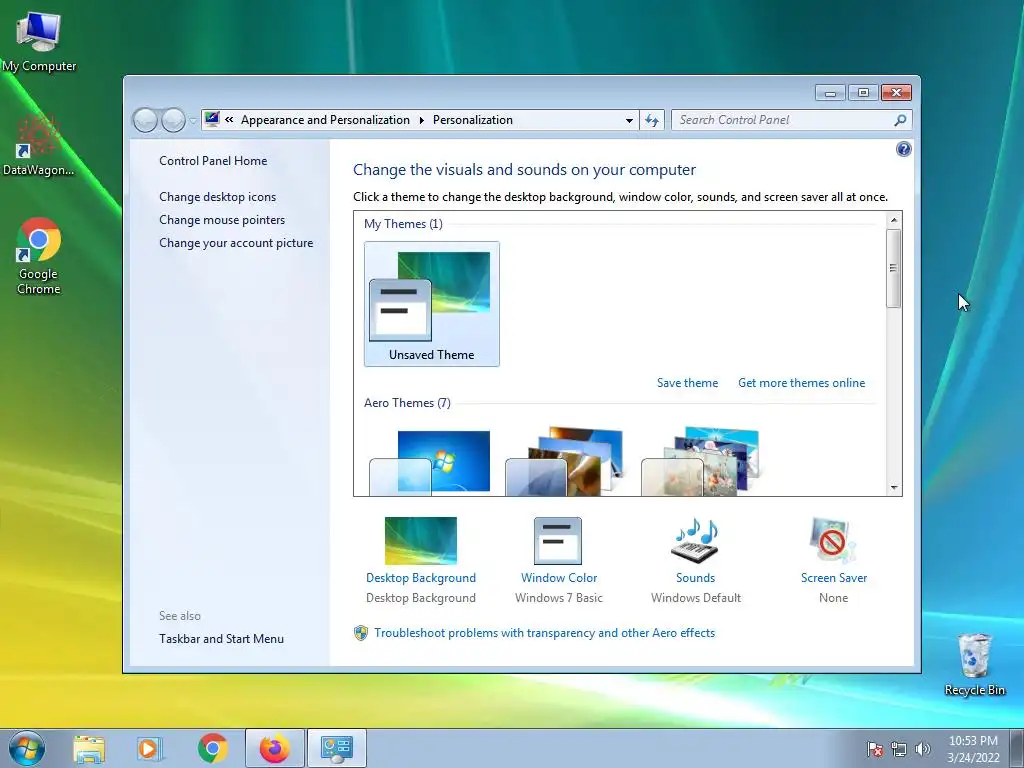Viewport: 1024px width, 768px height.
Task: Click the double chevron at the breadcrumb start
Action: 229,120
